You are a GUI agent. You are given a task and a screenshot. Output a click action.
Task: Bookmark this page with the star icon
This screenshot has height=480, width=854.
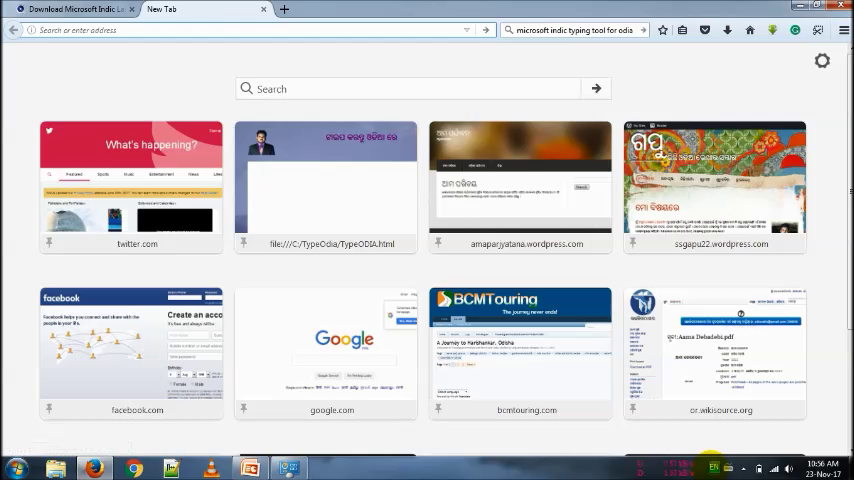[663, 30]
